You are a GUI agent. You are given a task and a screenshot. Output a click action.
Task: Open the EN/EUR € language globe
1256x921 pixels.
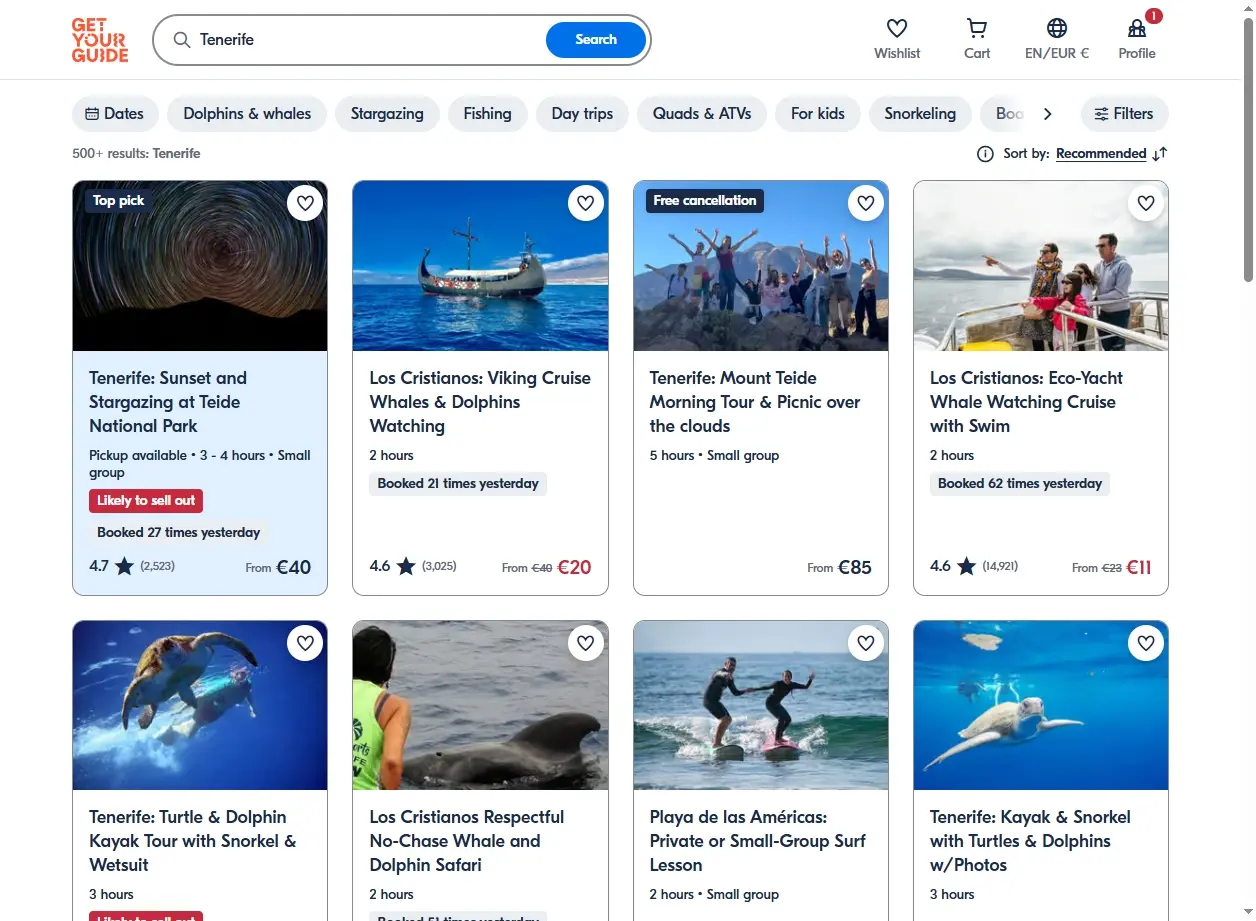click(1057, 28)
